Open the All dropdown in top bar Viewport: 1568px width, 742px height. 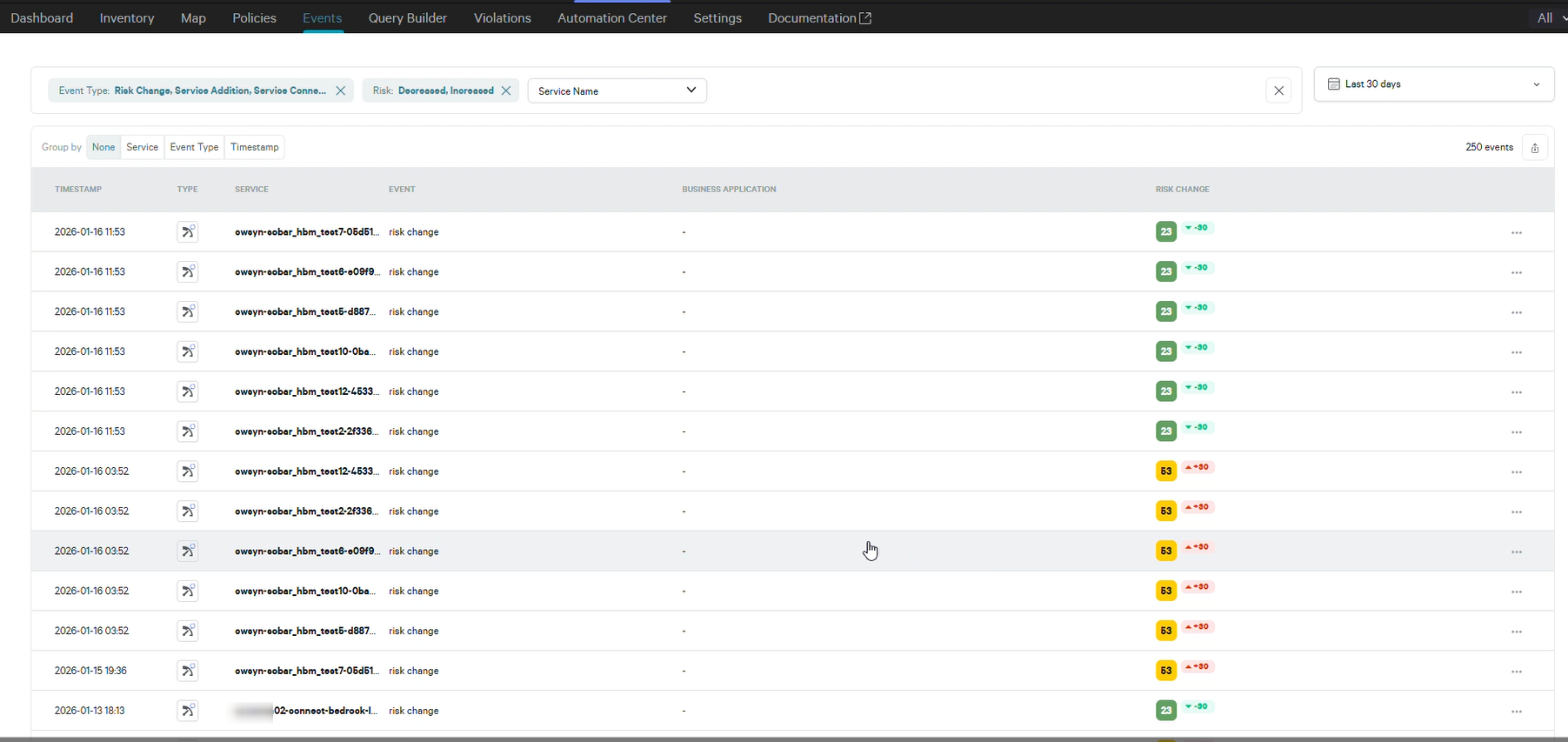tap(1550, 18)
